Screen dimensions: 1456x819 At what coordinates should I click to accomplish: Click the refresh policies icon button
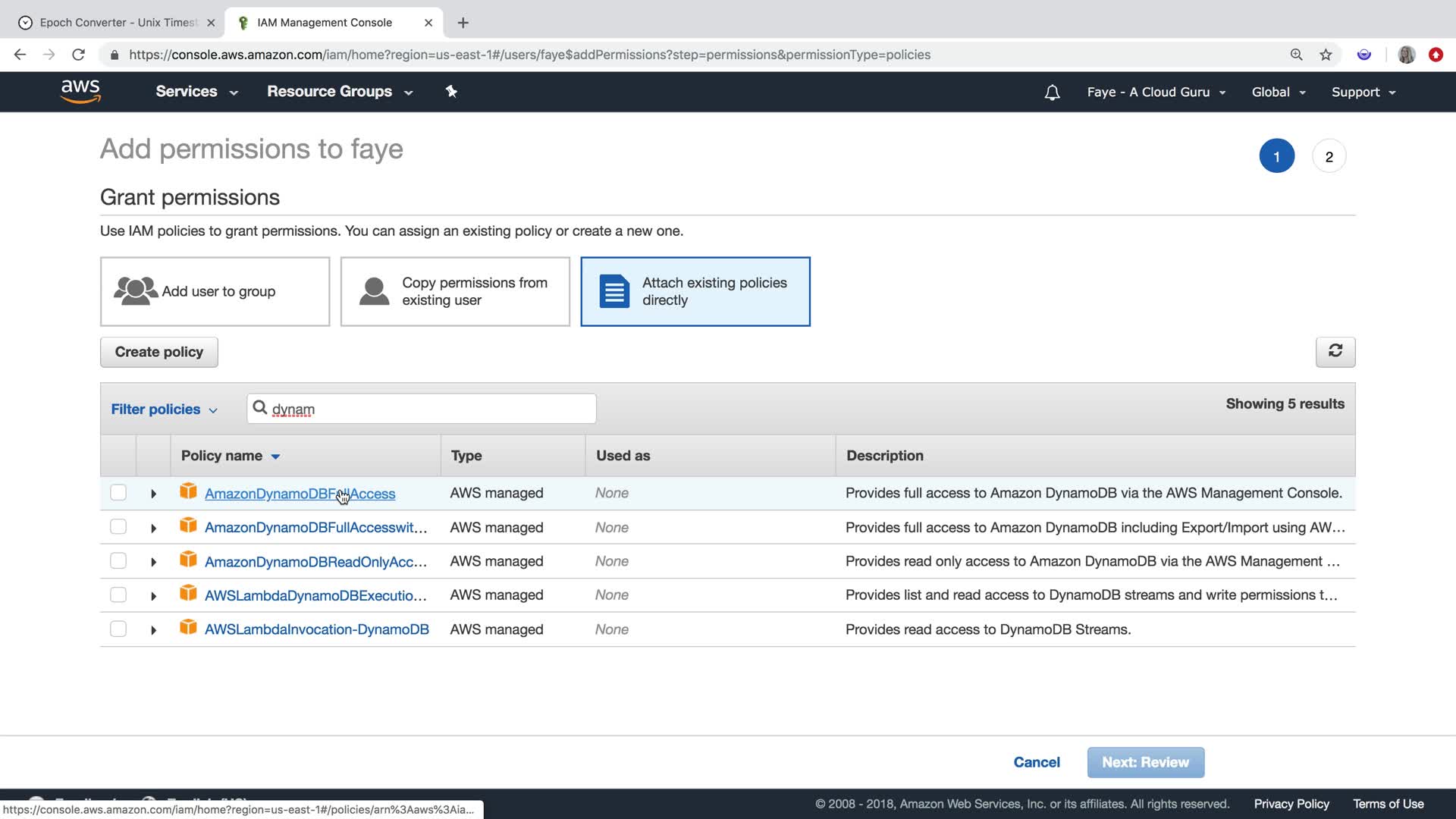[x=1335, y=351]
